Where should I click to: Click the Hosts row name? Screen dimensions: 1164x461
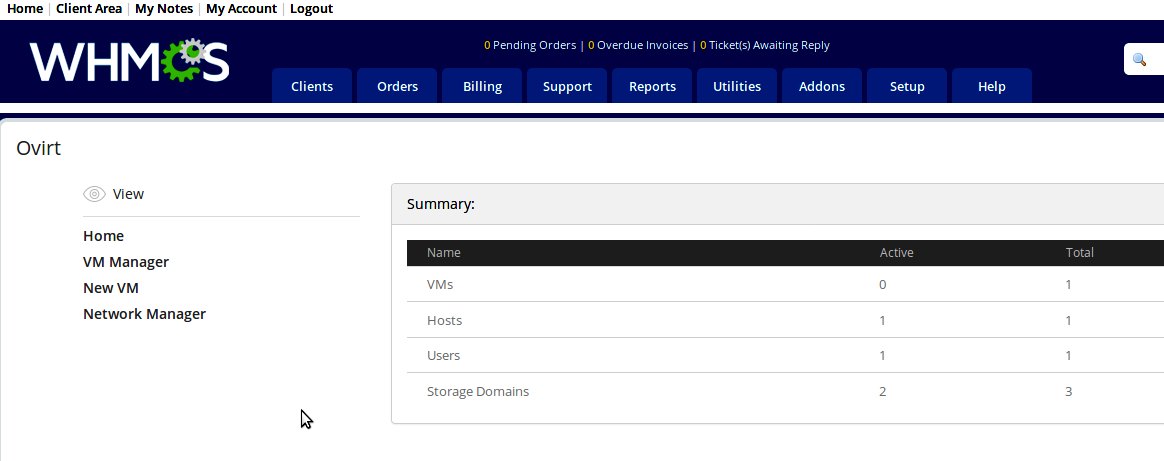pyautogui.click(x=445, y=321)
